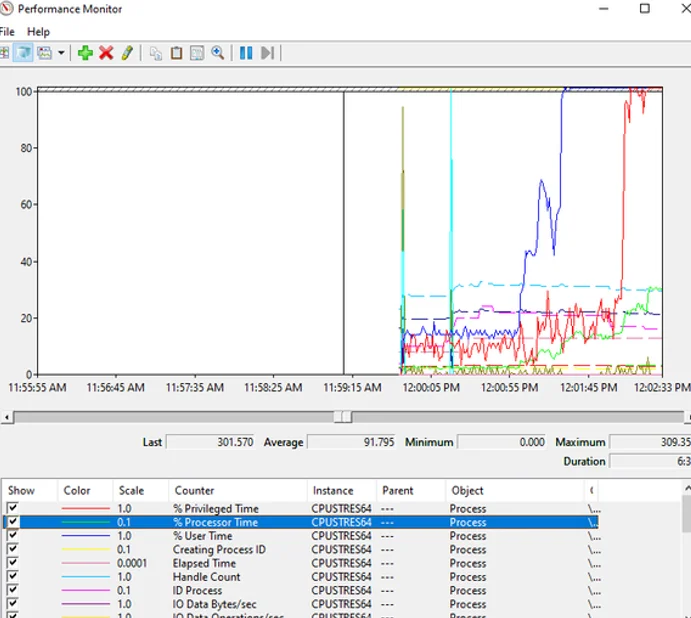The image size is (691, 618).
Task: Click the graph's horizontal time slider thumb
Action: [x=342, y=416]
